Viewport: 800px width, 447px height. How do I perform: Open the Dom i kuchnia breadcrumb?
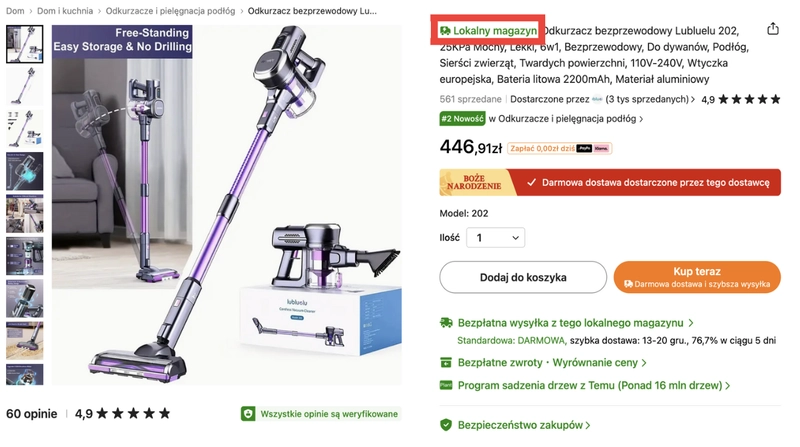[x=65, y=11]
